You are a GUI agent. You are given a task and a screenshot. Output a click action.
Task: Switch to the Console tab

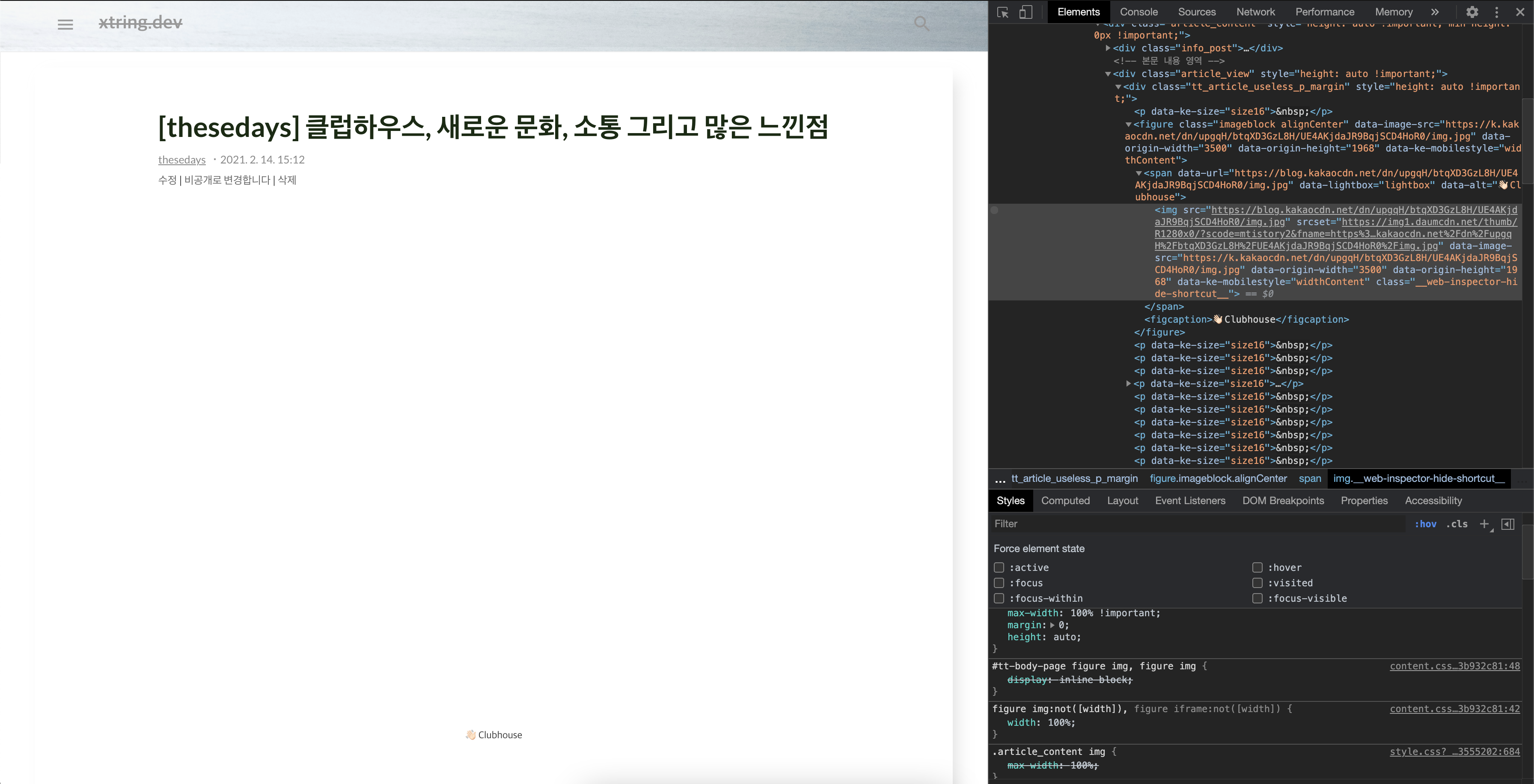coord(1139,12)
